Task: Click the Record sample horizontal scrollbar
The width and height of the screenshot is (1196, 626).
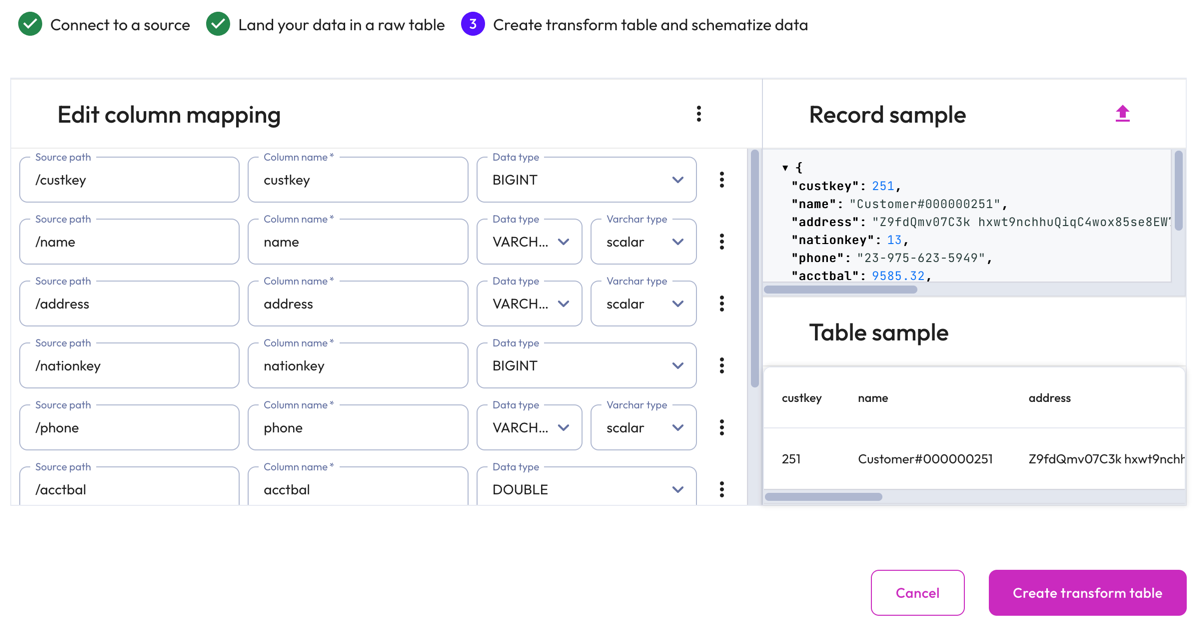Action: click(841, 290)
